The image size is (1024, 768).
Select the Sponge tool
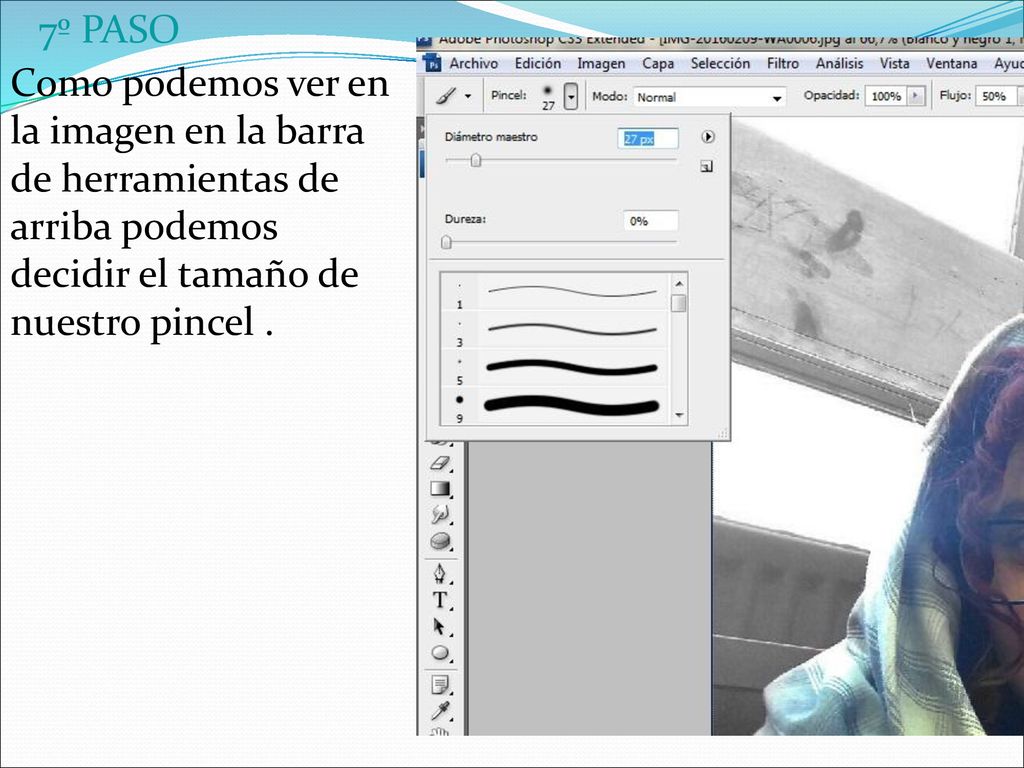click(441, 541)
